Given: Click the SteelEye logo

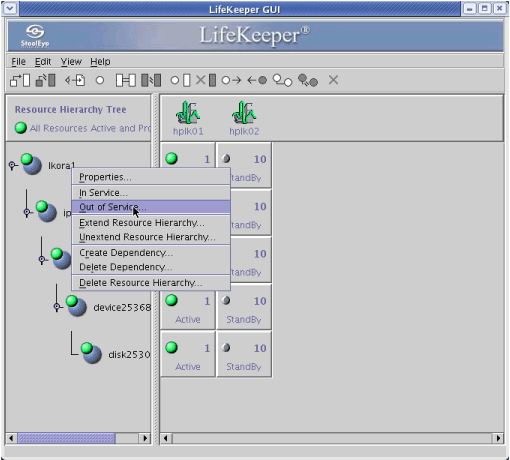Looking at the screenshot, I should pyautogui.click(x=35, y=35).
